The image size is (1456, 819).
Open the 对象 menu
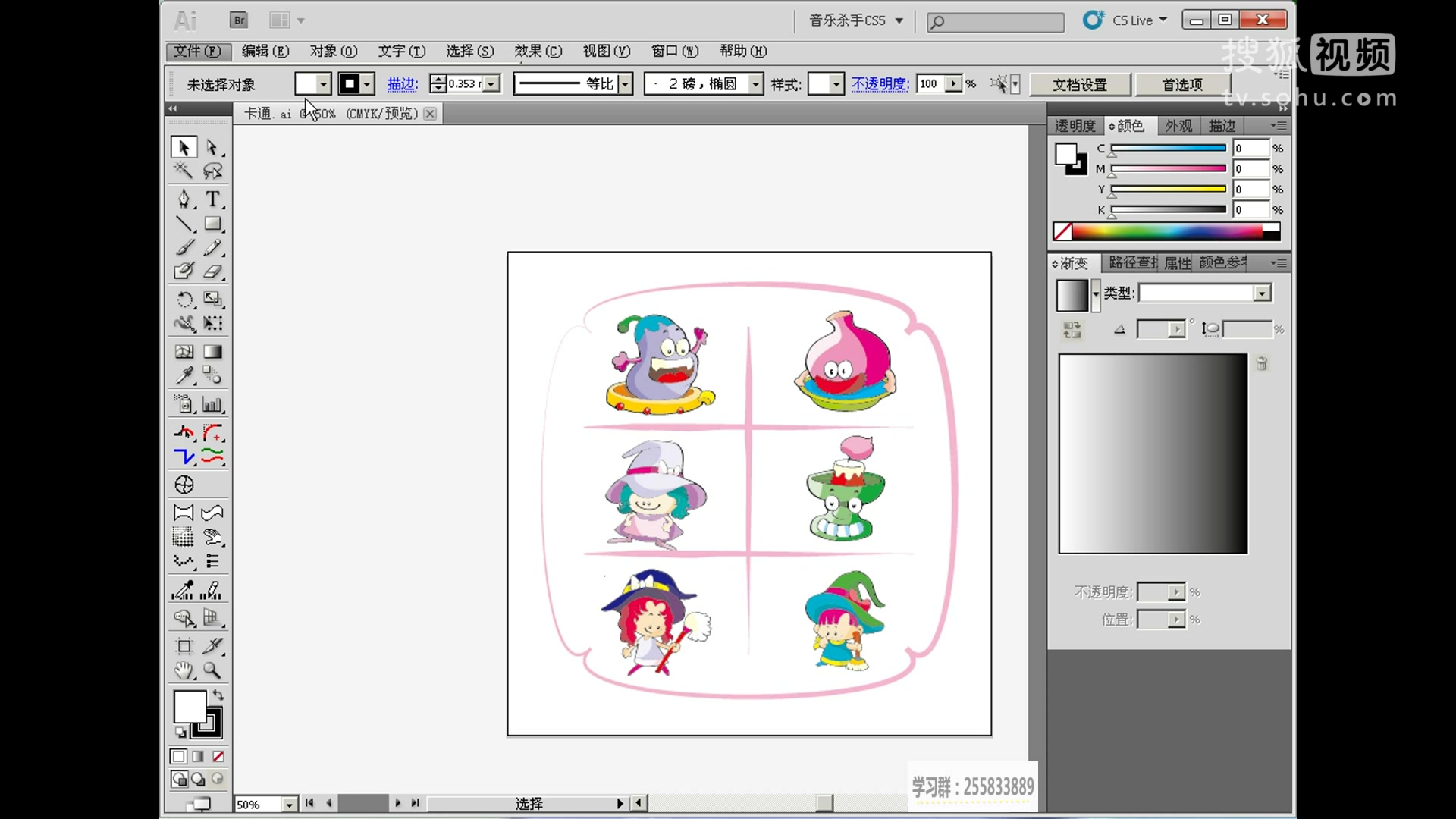pos(334,51)
